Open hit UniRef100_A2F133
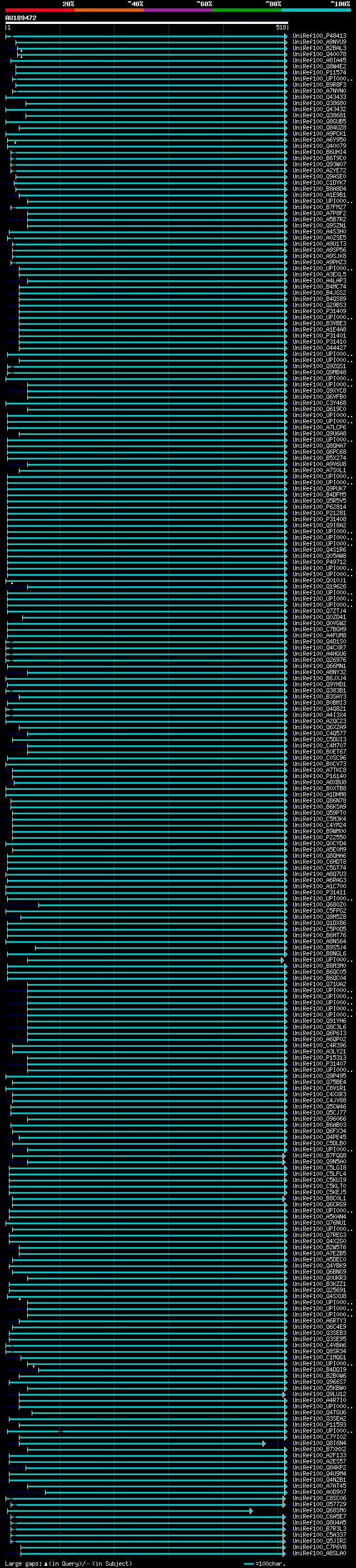 tap(319, 1456)
